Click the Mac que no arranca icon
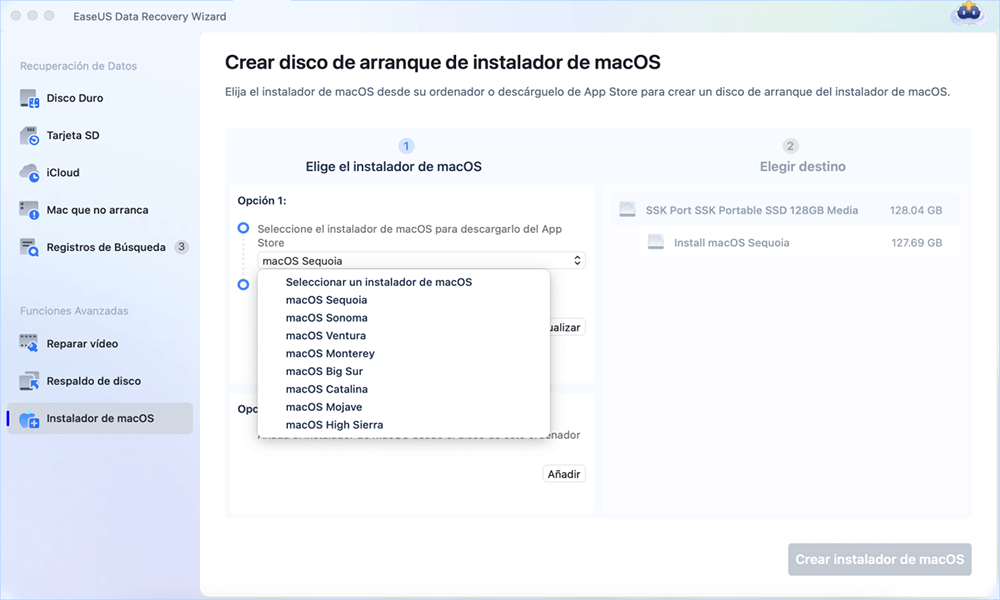Screen dimensions: 1000x600 29,210
